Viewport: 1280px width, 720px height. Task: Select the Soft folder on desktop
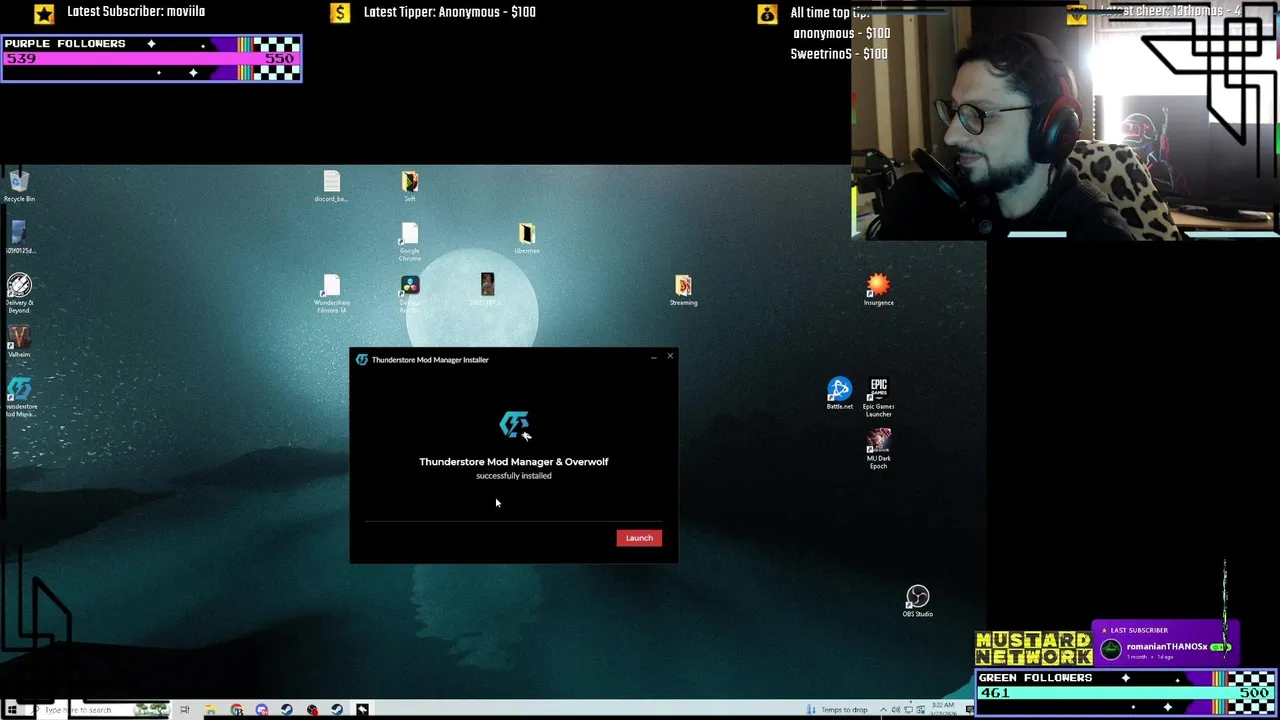(x=410, y=186)
